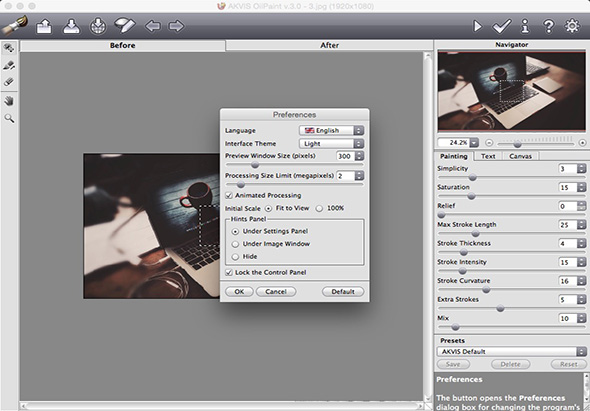
Task: Open the Text settings tab
Action: tap(488, 156)
